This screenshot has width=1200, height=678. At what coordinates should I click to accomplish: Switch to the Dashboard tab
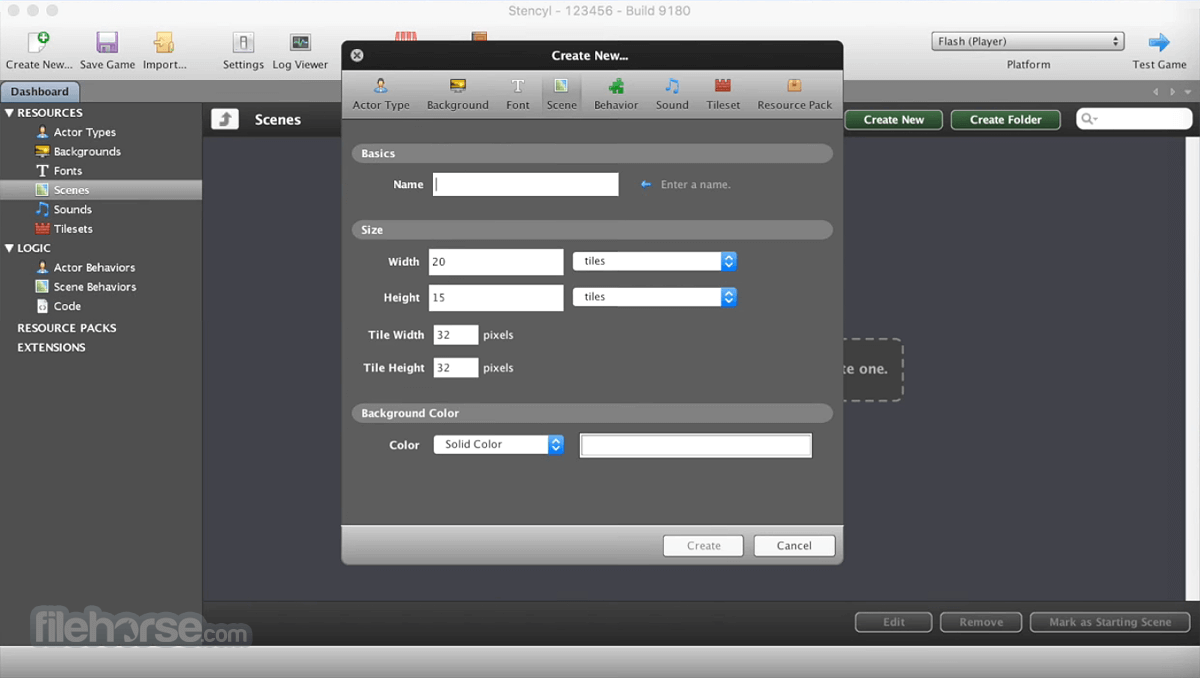pyautogui.click(x=40, y=91)
